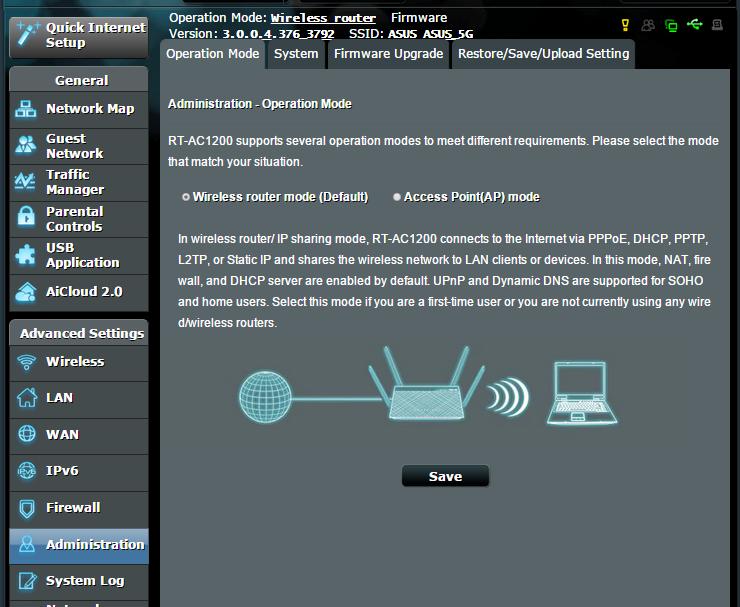Click the Traffic Manager graph icon
The image size is (740, 607).
coord(25,182)
